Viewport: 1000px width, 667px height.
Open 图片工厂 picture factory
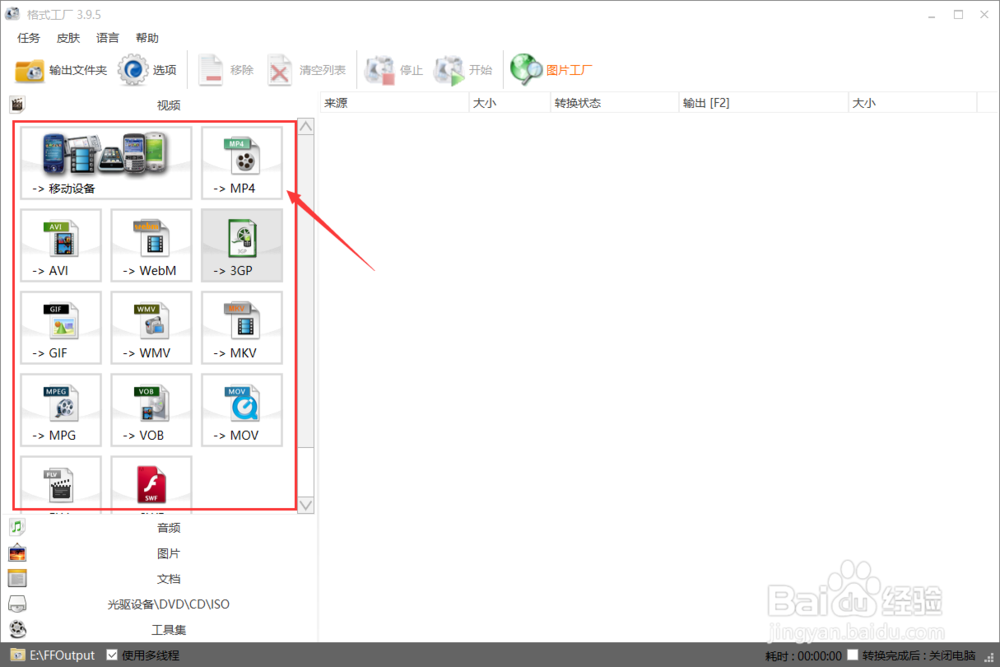point(551,70)
